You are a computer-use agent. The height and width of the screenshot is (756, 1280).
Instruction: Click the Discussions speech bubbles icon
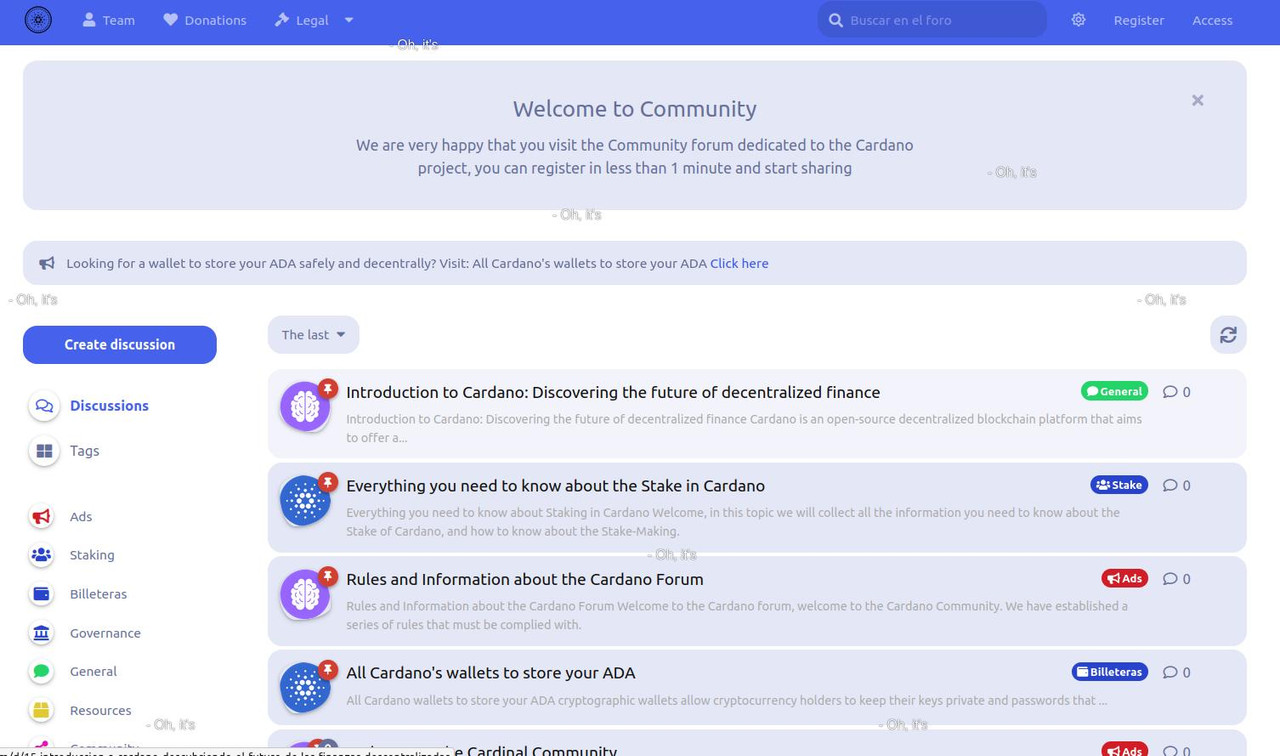click(44, 406)
